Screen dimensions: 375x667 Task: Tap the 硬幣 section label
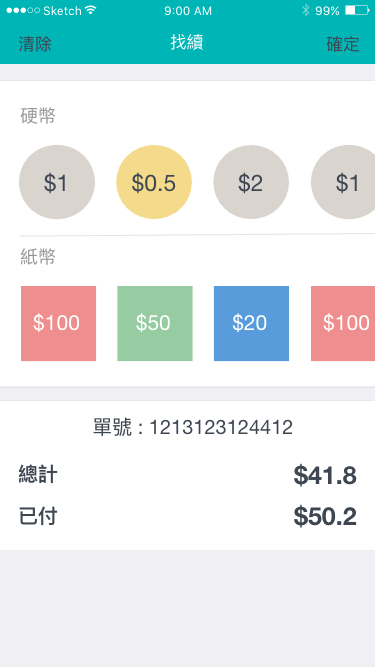(x=38, y=116)
